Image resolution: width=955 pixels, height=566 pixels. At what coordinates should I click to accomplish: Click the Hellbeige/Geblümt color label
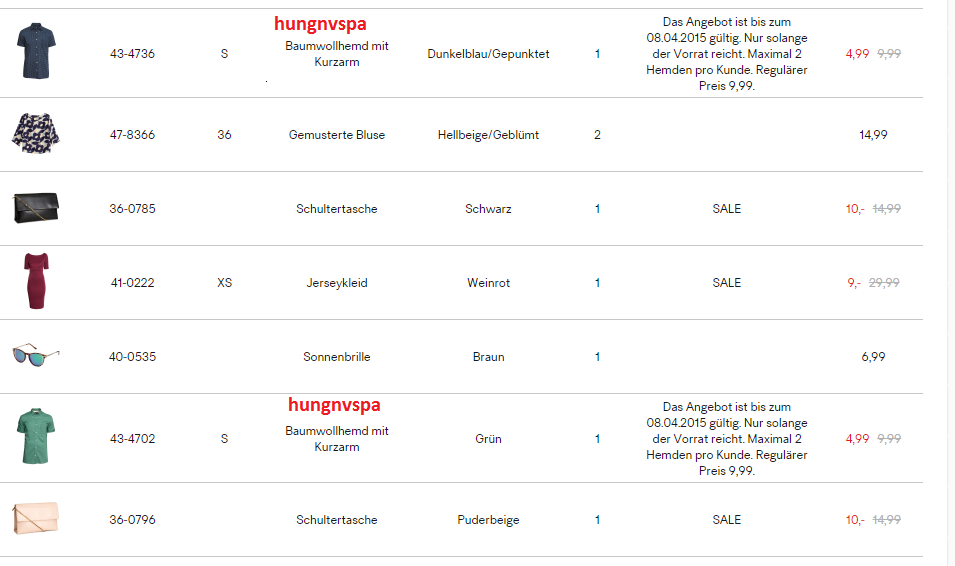click(x=488, y=135)
